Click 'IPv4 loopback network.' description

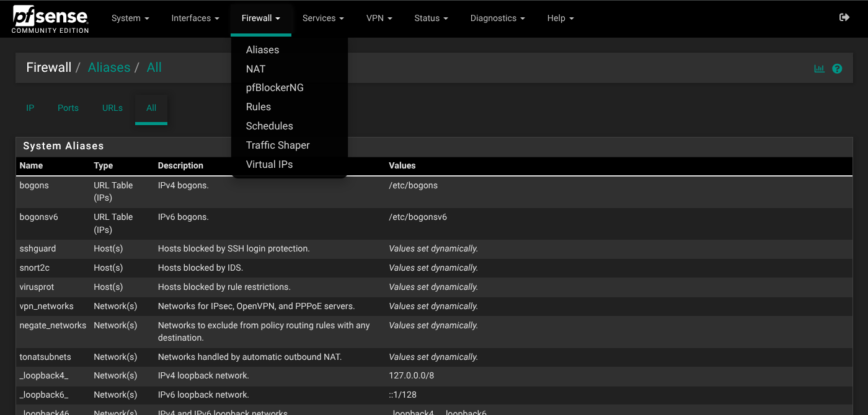click(x=204, y=376)
